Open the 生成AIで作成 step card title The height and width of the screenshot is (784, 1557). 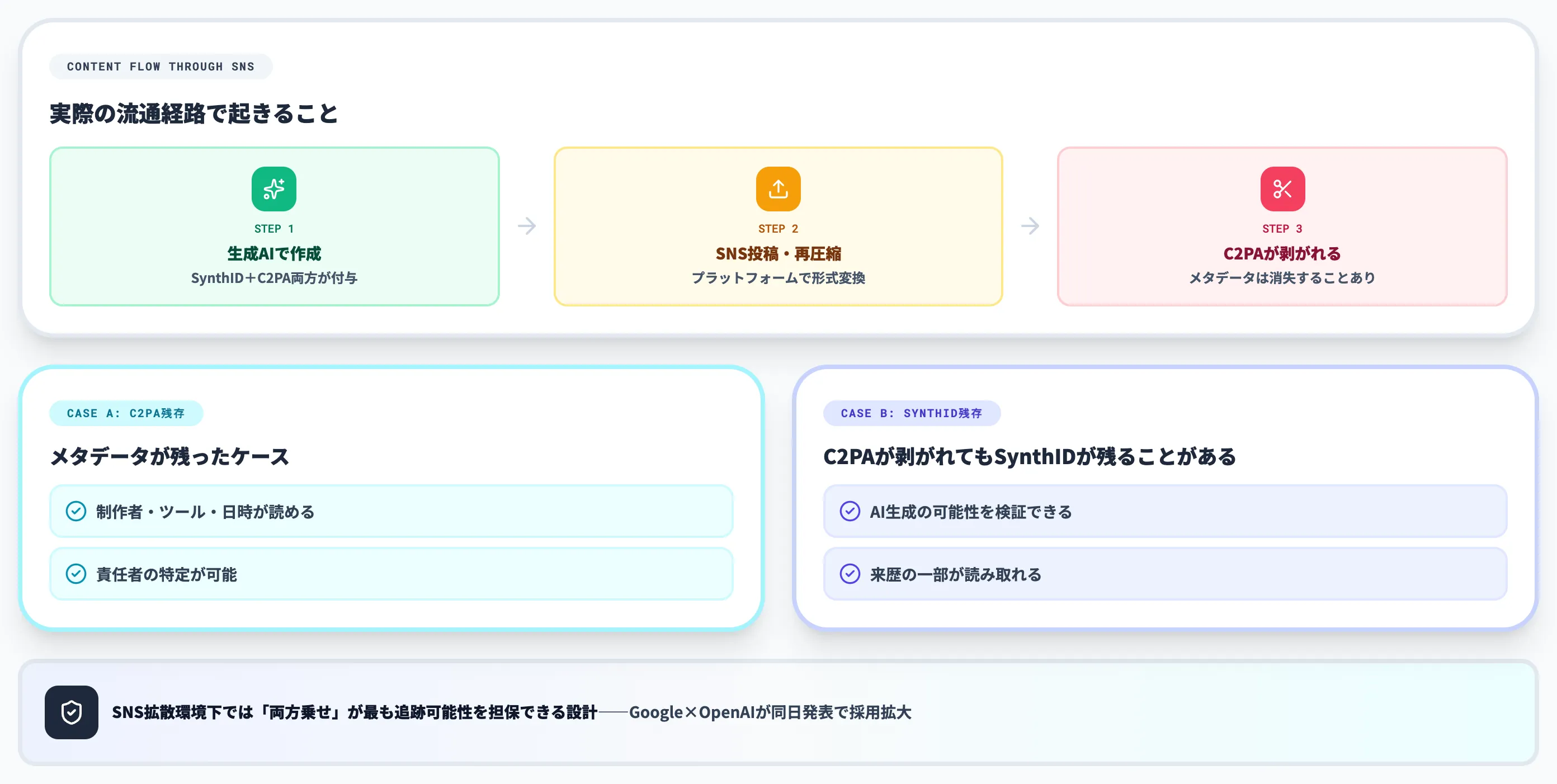click(274, 253)
